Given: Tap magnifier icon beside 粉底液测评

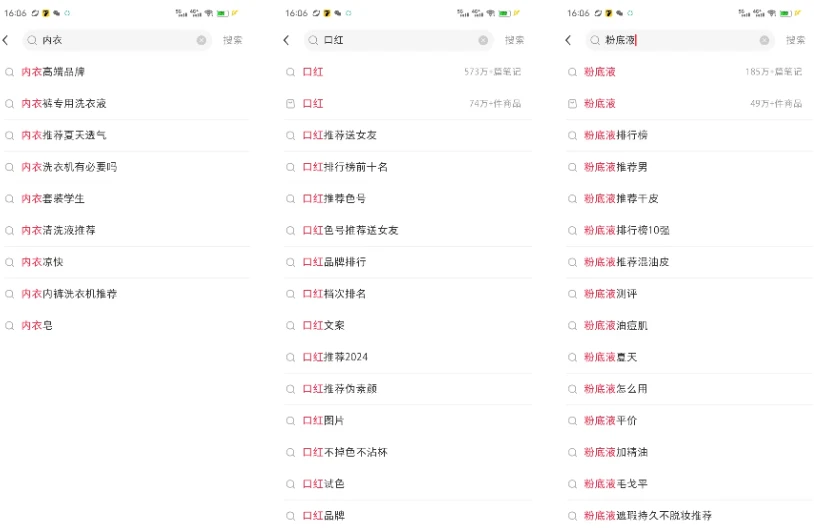Looking at the screenshot, I should pyautogui.click(x=572, y=294).
